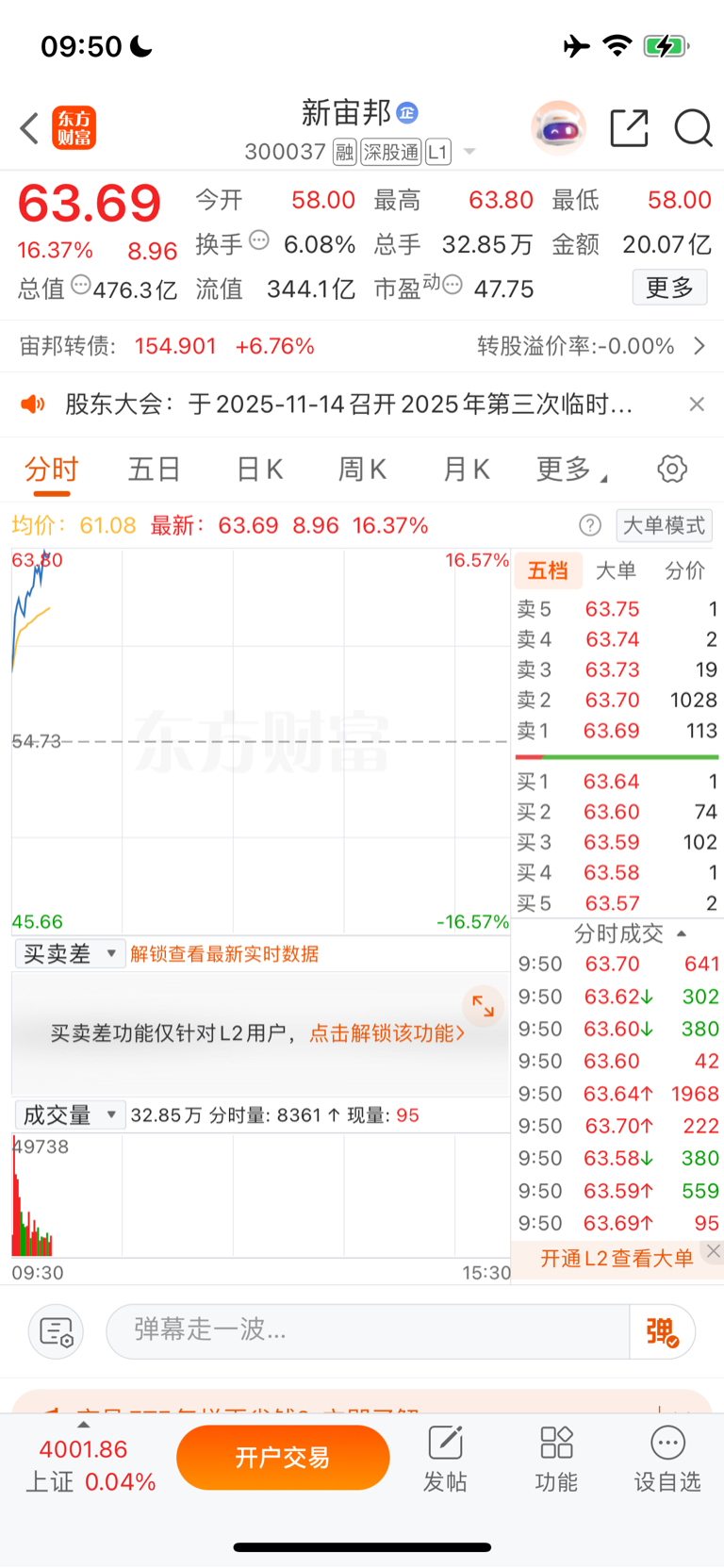Expand the 更多 chart period dropdown
Viewport: 724px width, 1568px height.
coord(571,470)
